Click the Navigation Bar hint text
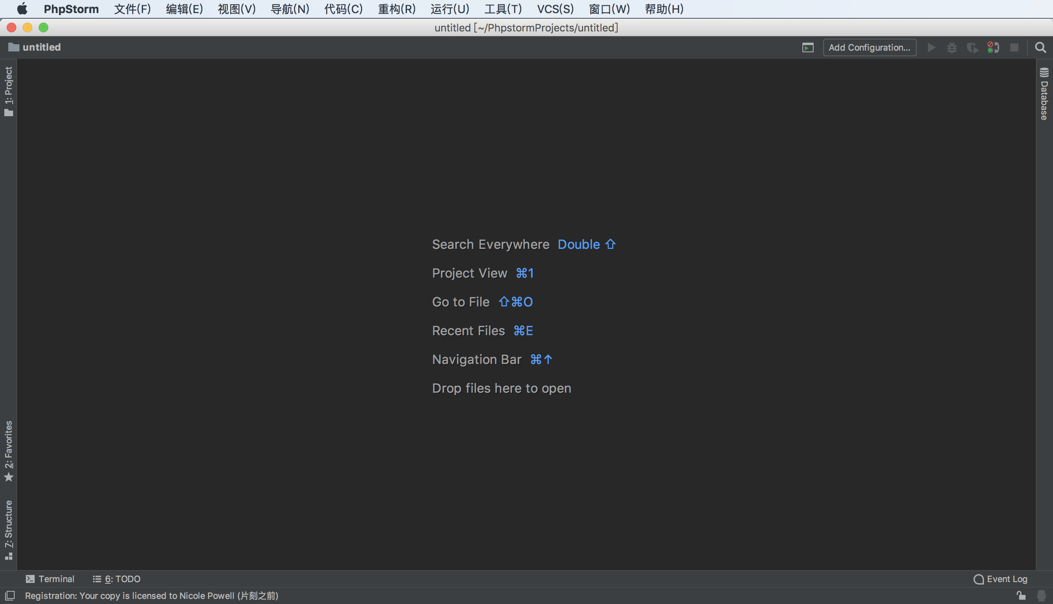The width and height of the screenshot is (1053, 604). click(477, 359)
